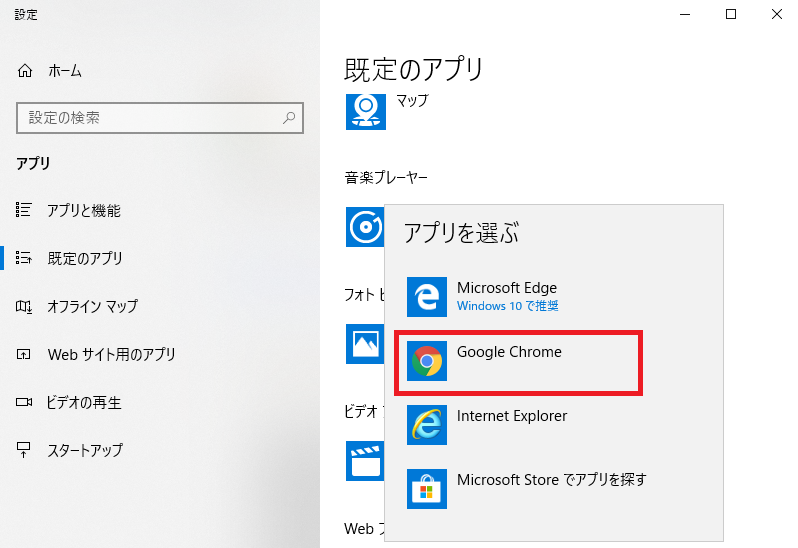Pick Internet Explorer in app chooser

(554, 425)
